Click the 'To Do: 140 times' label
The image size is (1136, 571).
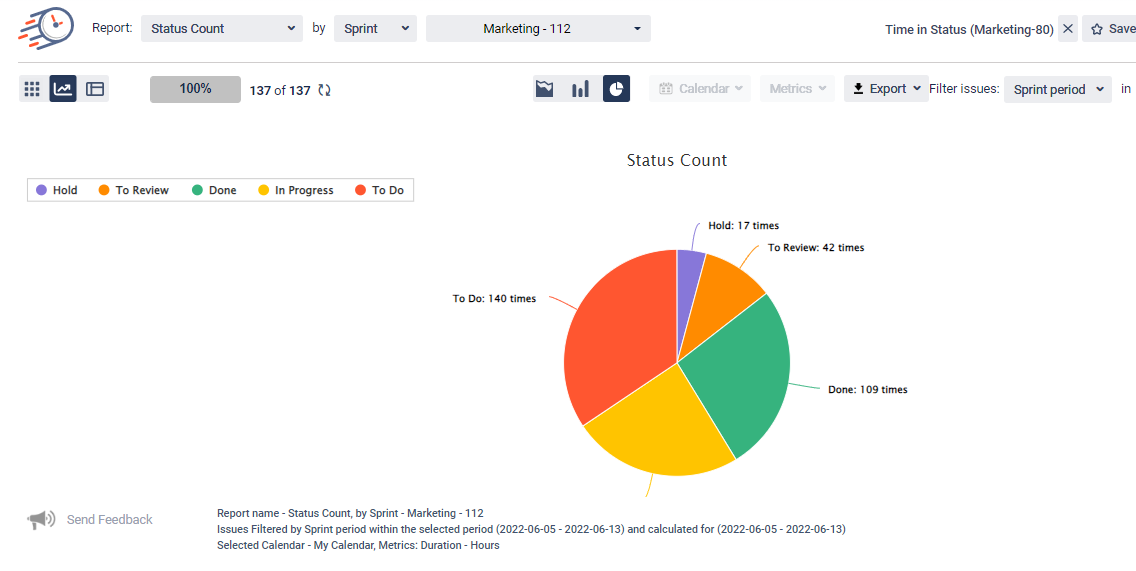(494, 299)
